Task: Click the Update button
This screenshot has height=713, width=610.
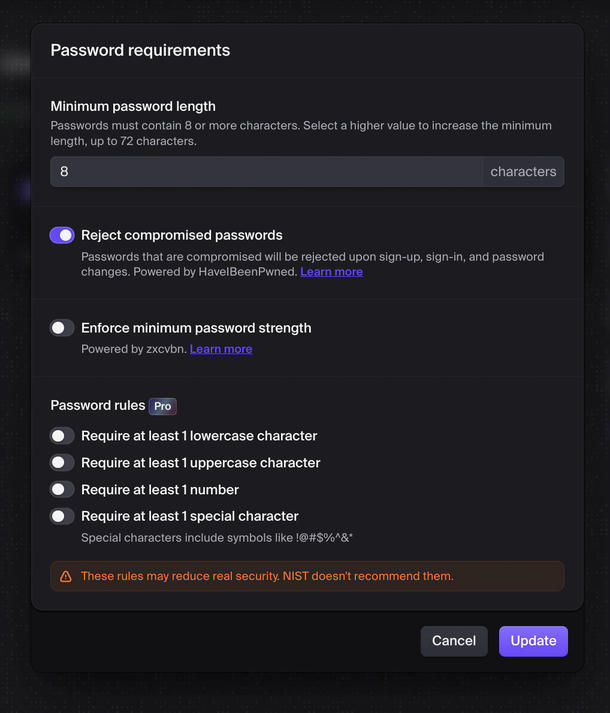Action: coord(533,641)
